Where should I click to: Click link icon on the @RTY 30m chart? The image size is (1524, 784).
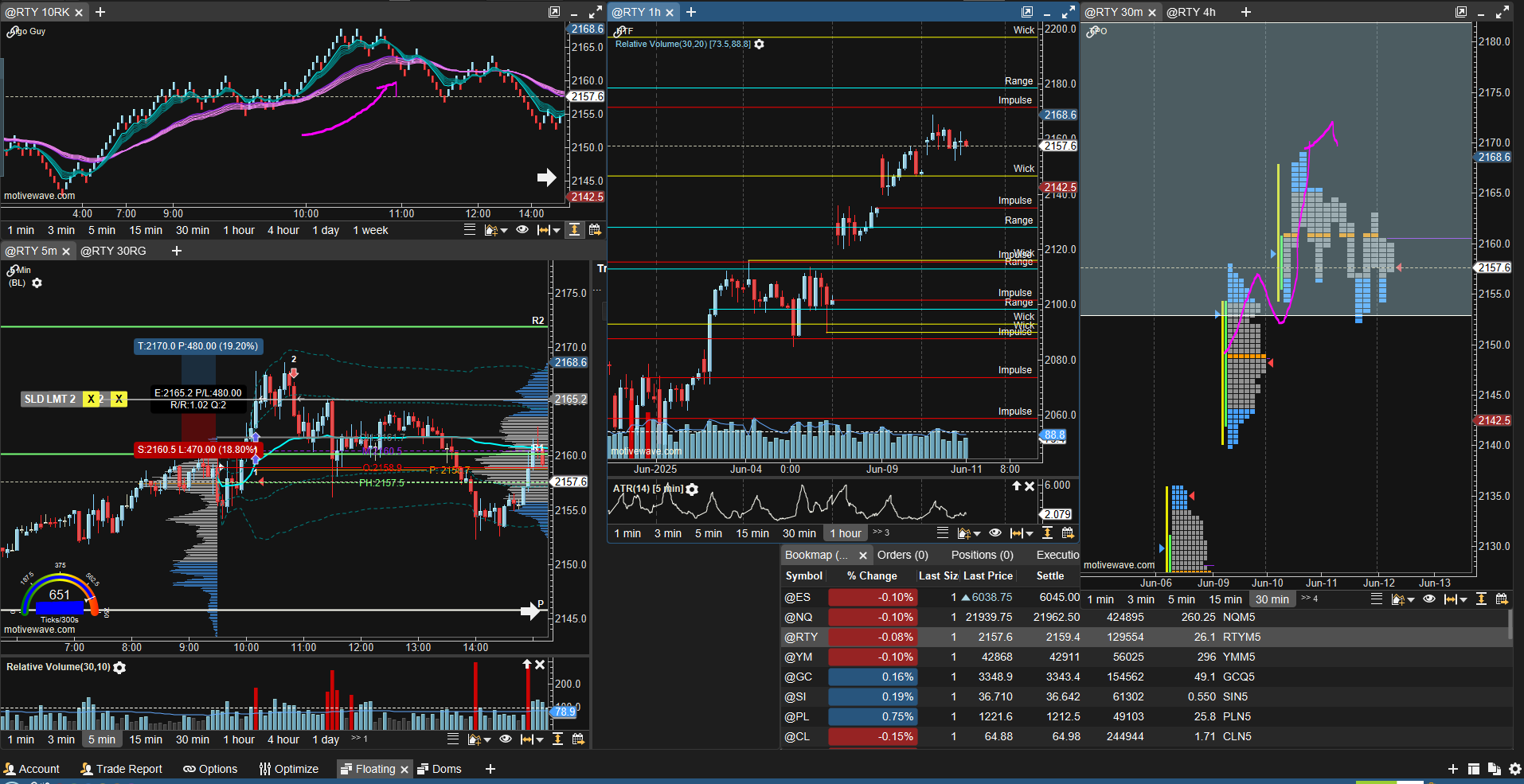coord(1093,32)
